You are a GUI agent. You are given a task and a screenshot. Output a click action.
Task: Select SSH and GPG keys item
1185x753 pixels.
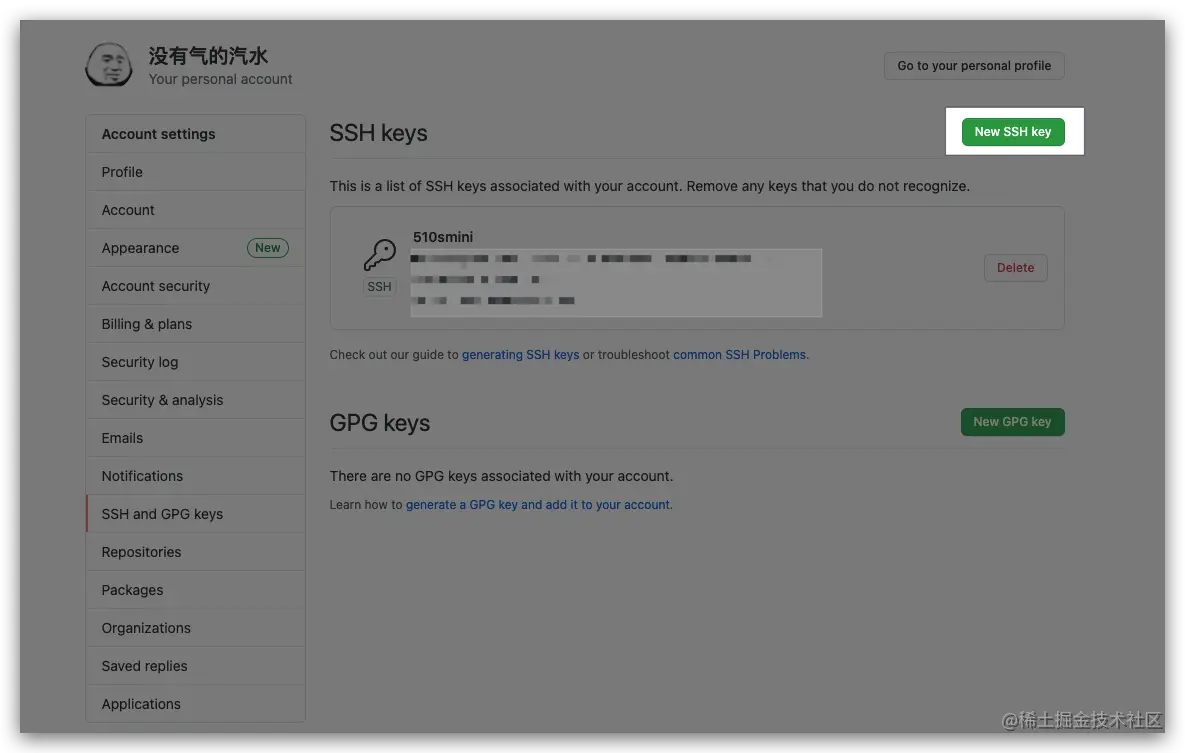(x=196, y=514)
